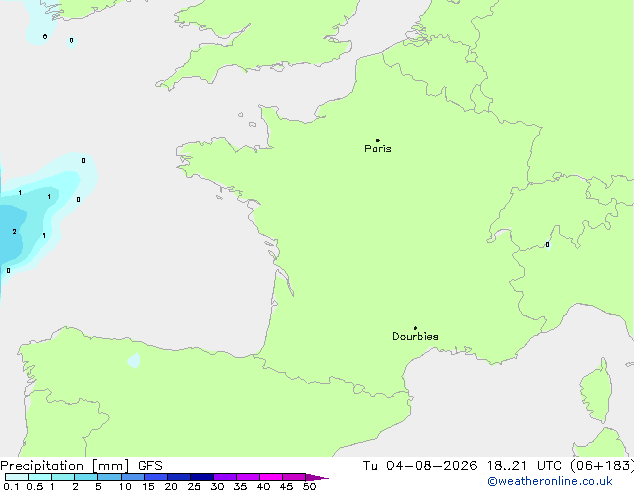Pick the 1–2 mm legend color swatch
Screen dimensions: 634x490
63,477
